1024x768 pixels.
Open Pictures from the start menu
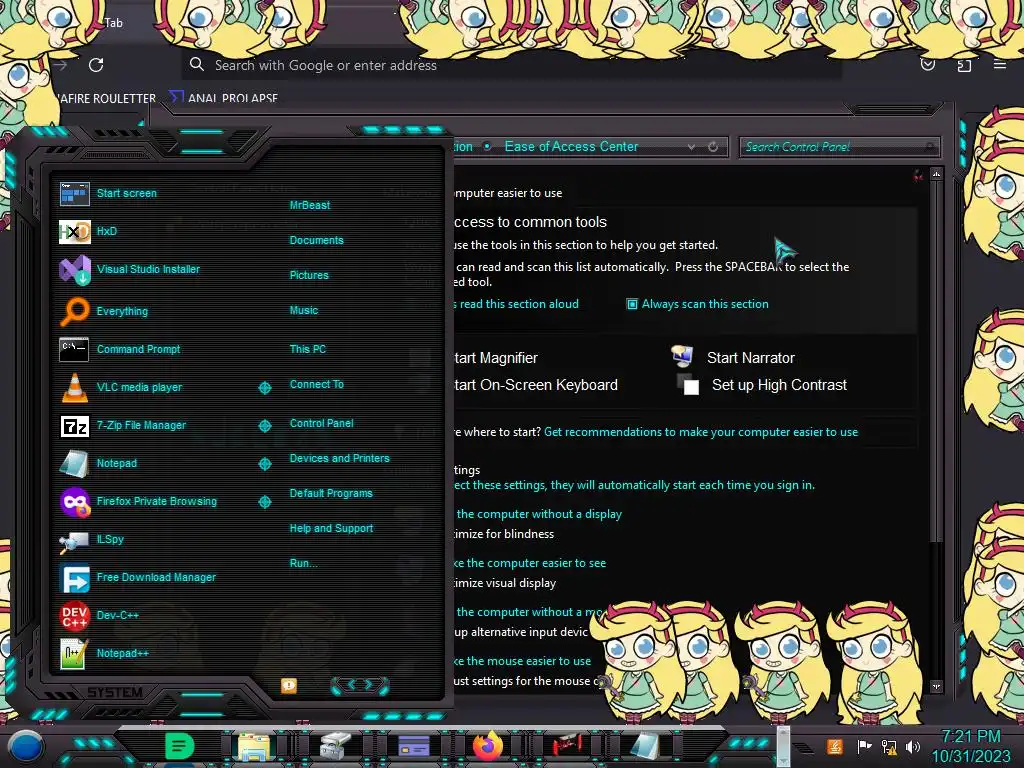point(309,276)
